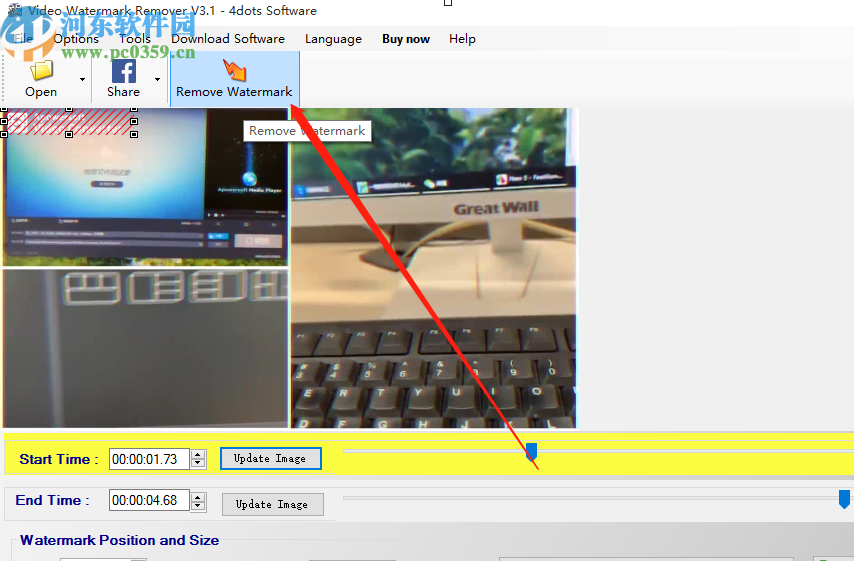This screenshot has height=561, width=854.
Task: Increase End Time with up stepper
Action: click(x=198, y=495)
